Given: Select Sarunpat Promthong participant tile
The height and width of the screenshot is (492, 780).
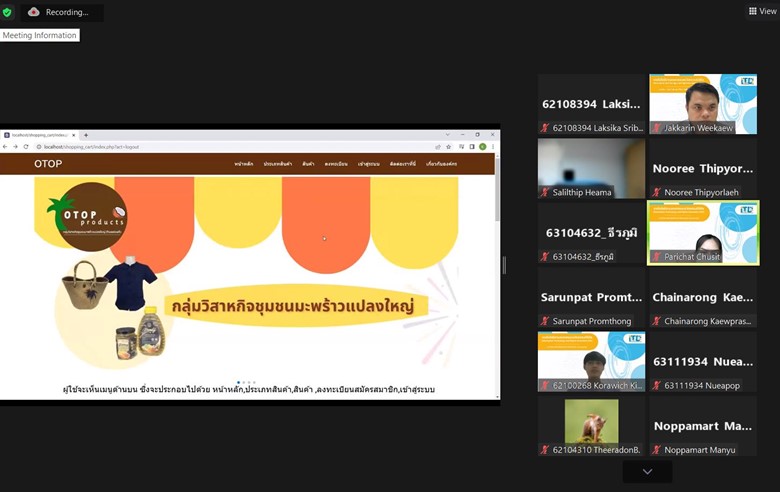Looking at the screenshot, I should (x=591, y=297).
